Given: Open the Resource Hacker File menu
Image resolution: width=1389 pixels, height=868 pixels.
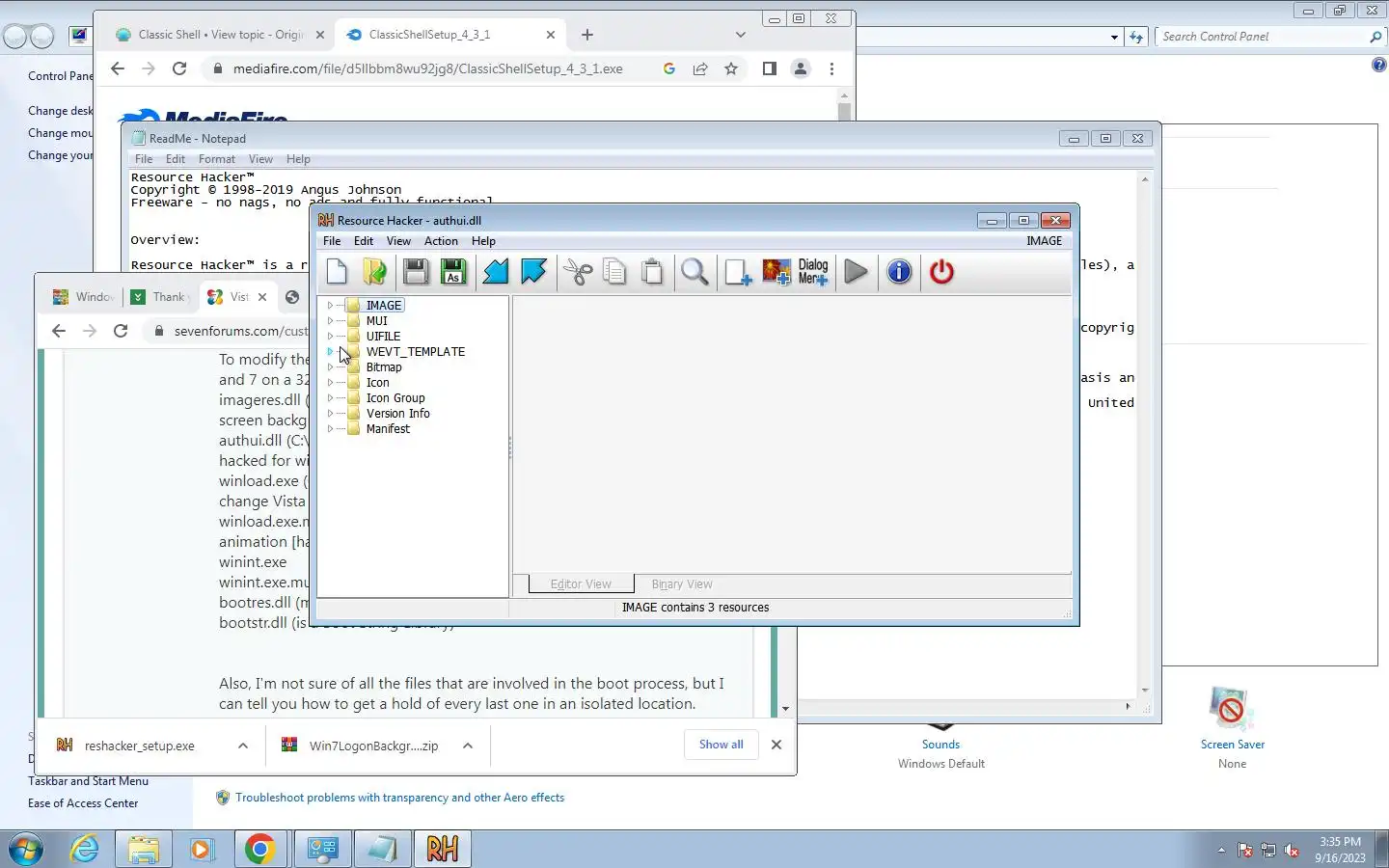Looking at the screenshot, I should click(x=332, y=241).
